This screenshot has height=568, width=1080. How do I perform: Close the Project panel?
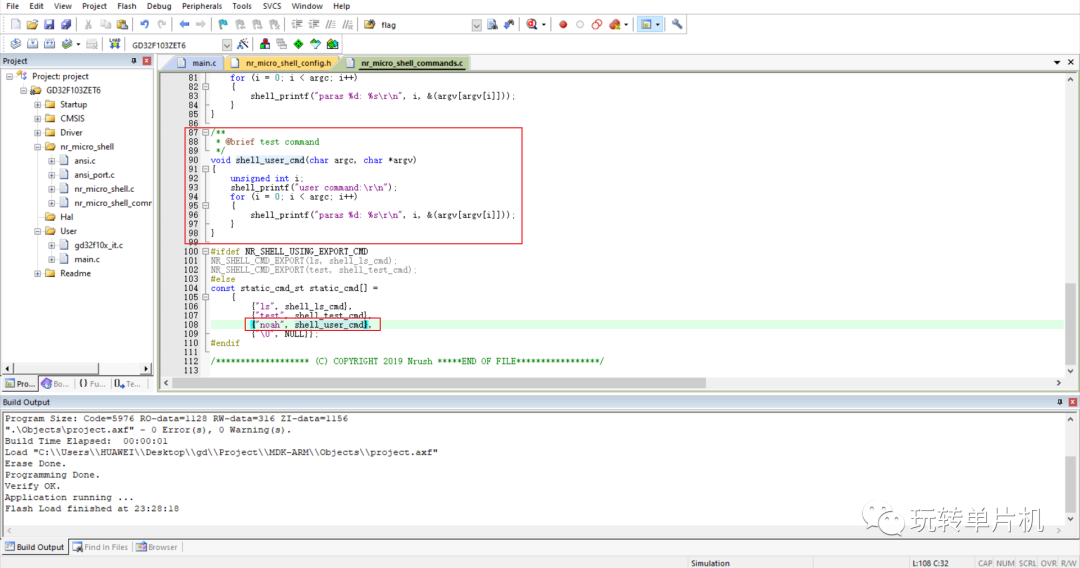(147, 61)
